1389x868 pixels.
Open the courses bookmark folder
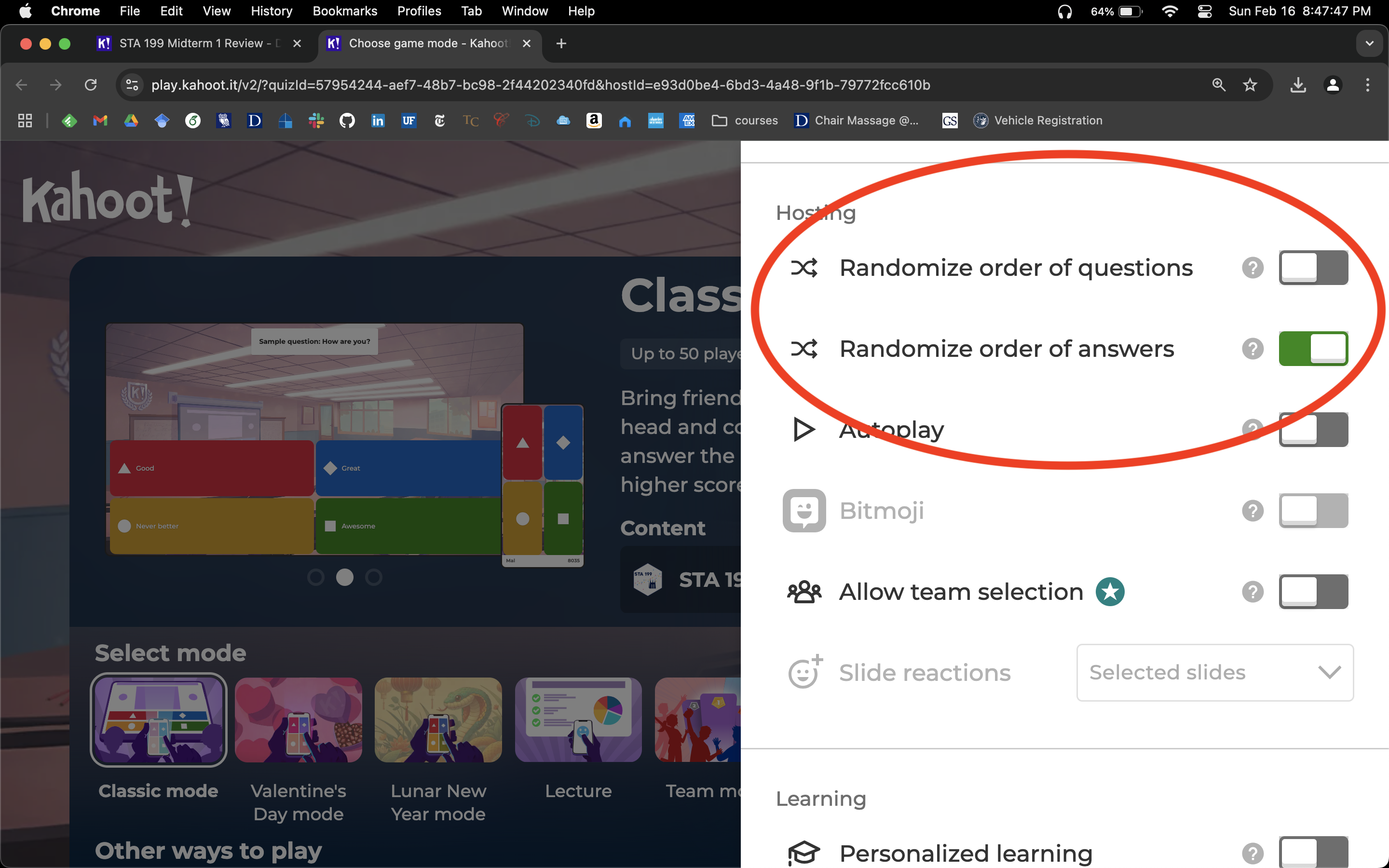click(745, 121)
